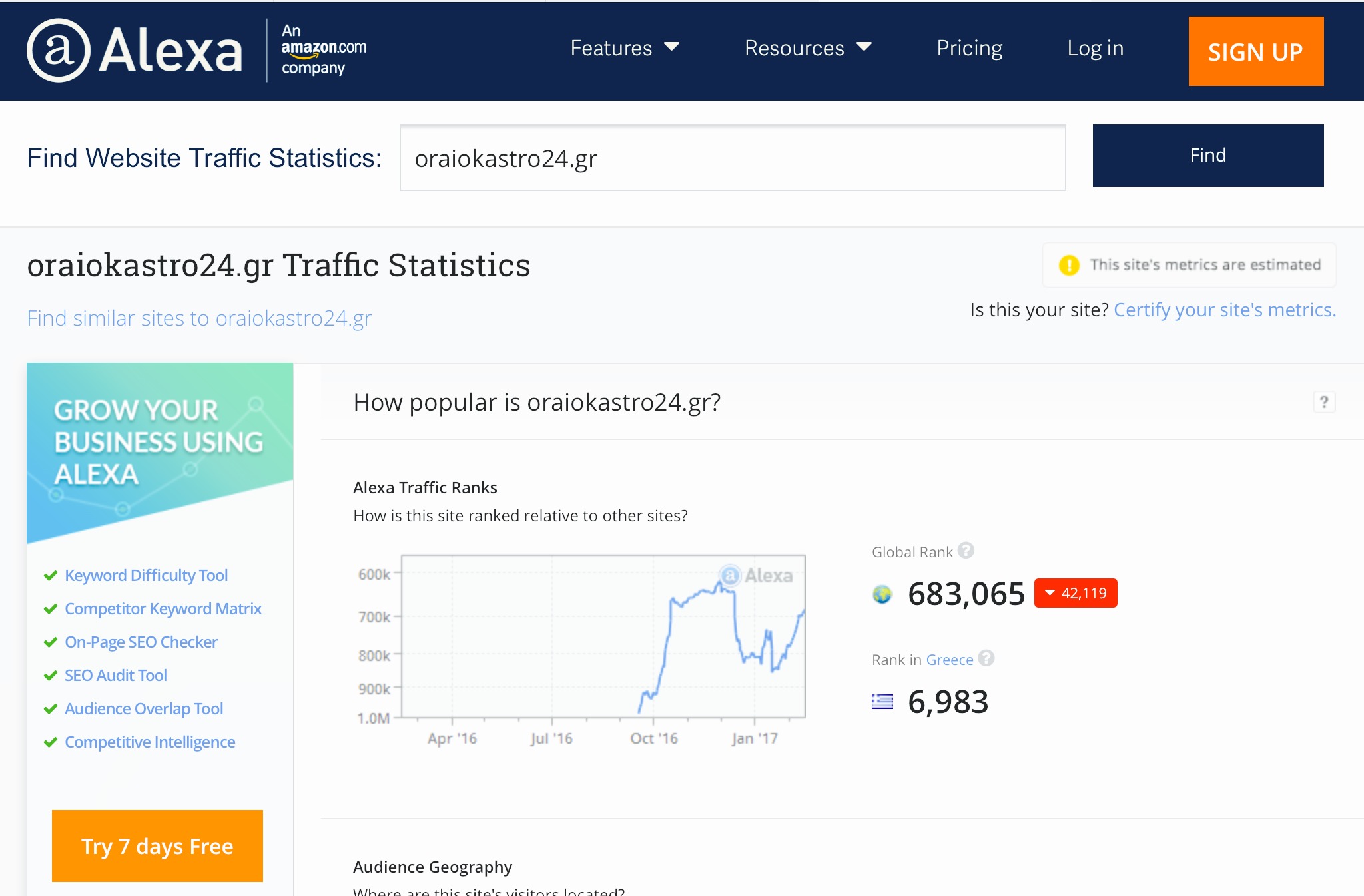This screenshot has width=1364, height=896.
Task: Click the Alexa traffic rank chart
Action: tap(603, 636)
